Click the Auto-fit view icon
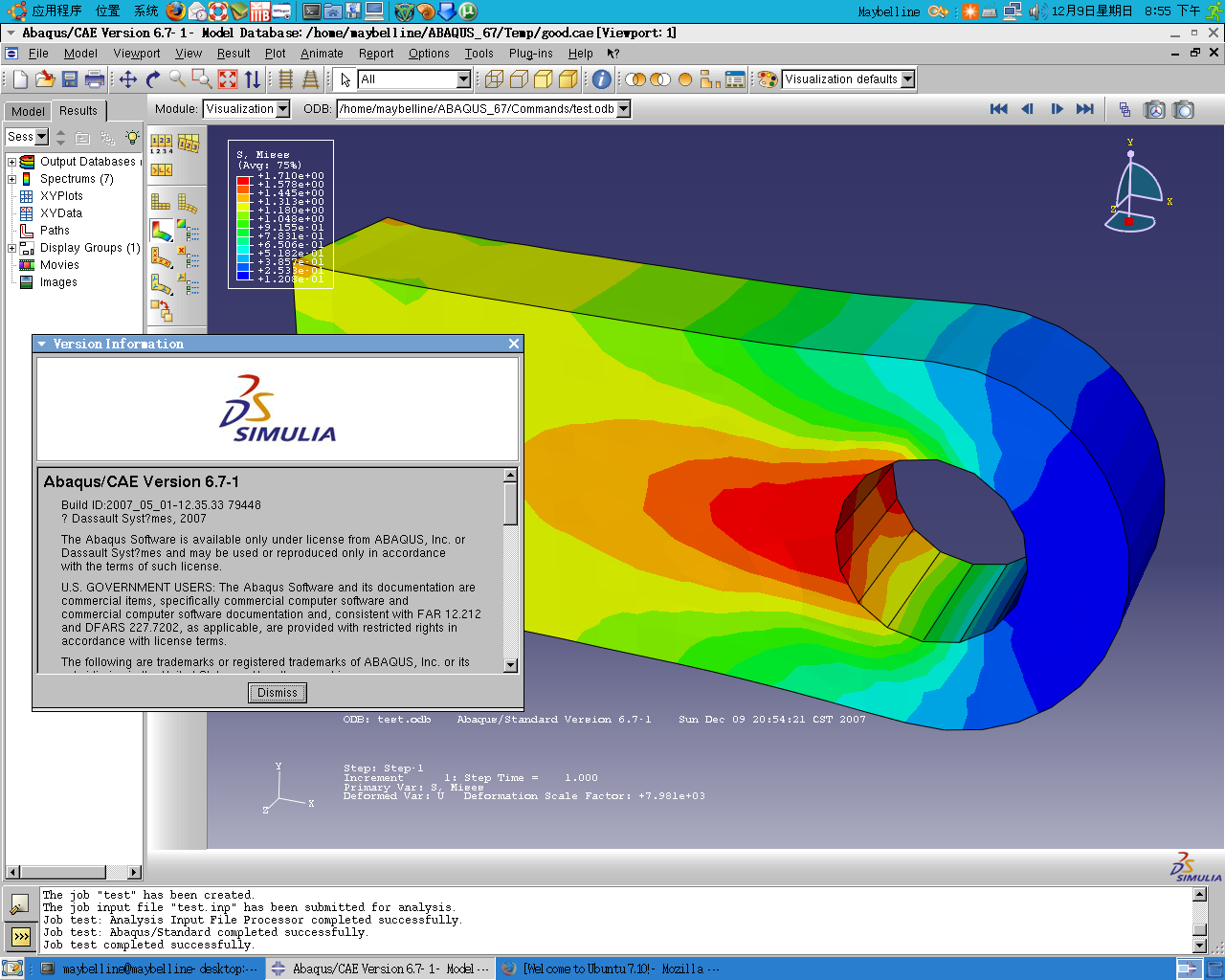 228,79
